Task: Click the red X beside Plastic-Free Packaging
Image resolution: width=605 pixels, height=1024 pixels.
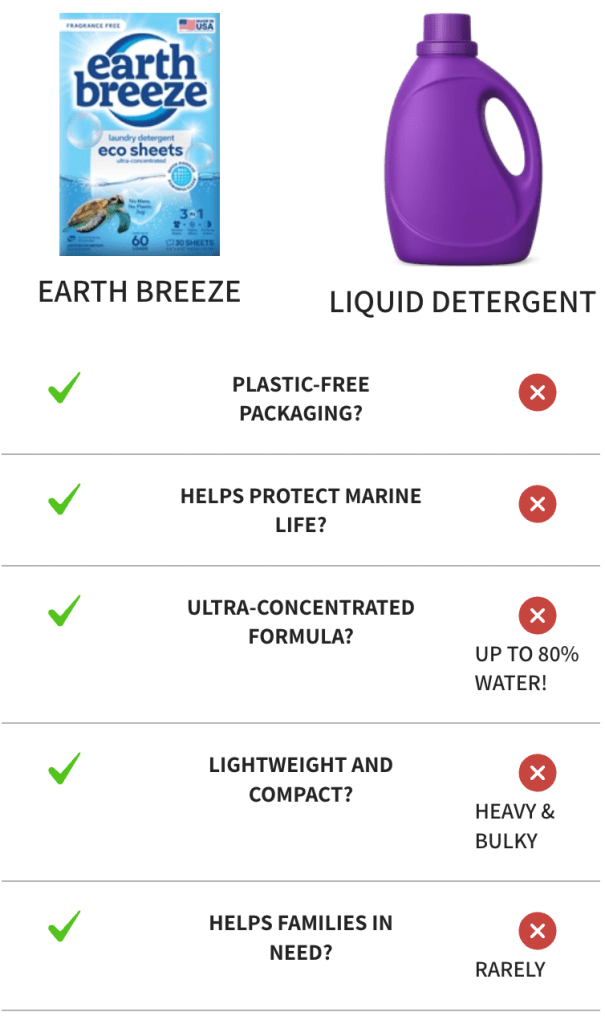Action: (537, 393)
